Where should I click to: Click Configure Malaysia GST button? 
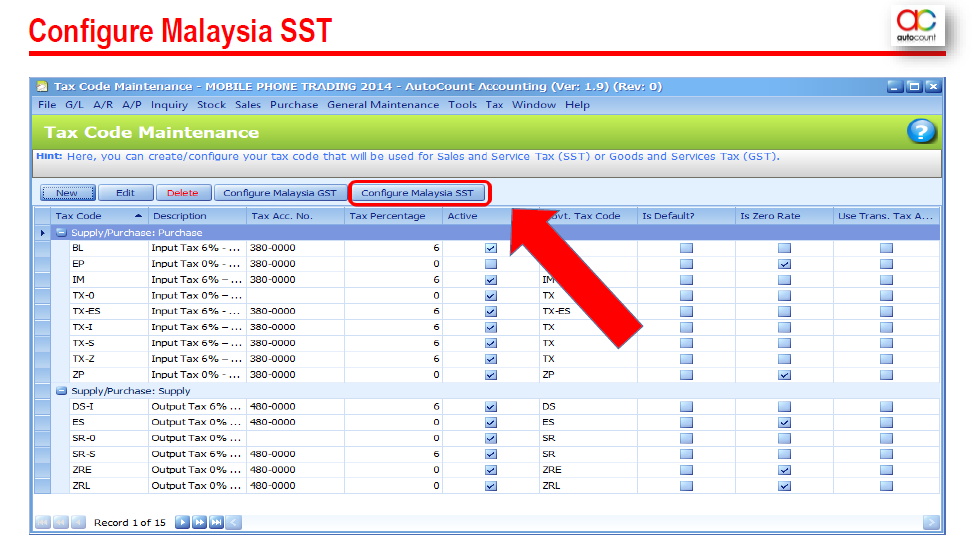pyautogui.click(x=280, y=193)
